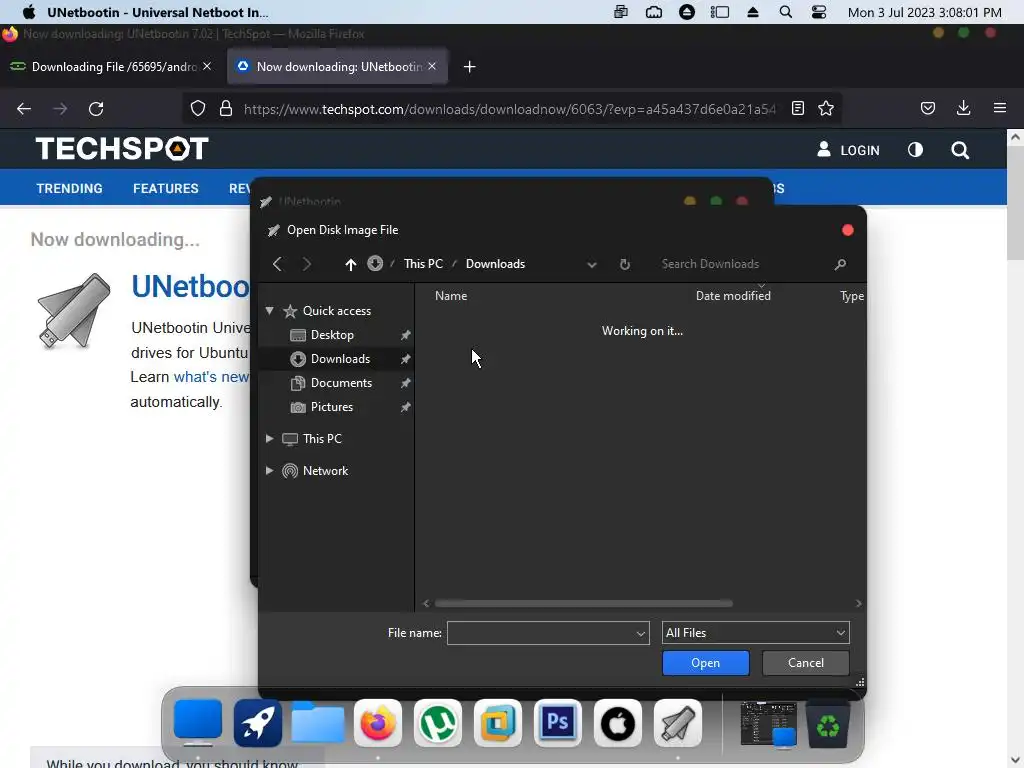Click the tracking protection shield icon
The height and width of the screenshot is (768, 1024).
point(198,108)
